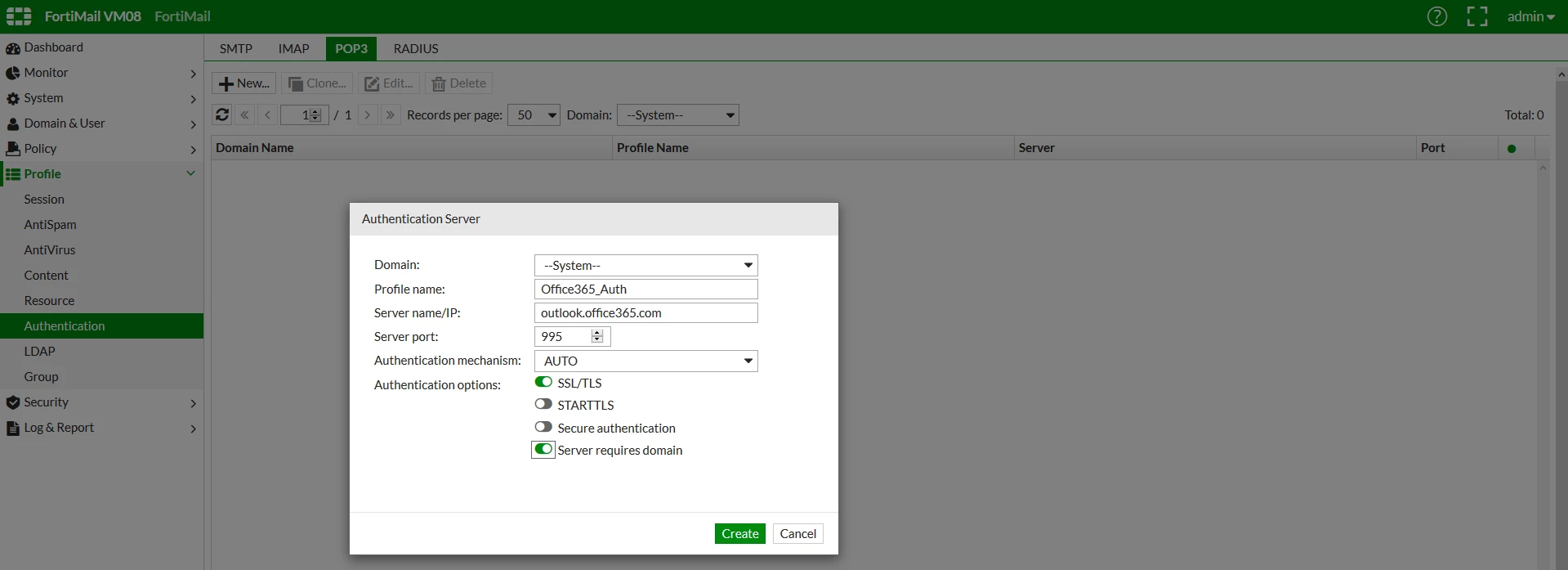Screen dimensions: 1568x570
Task: Switch to the IMAP tab
Action: [x=293, y=49]
